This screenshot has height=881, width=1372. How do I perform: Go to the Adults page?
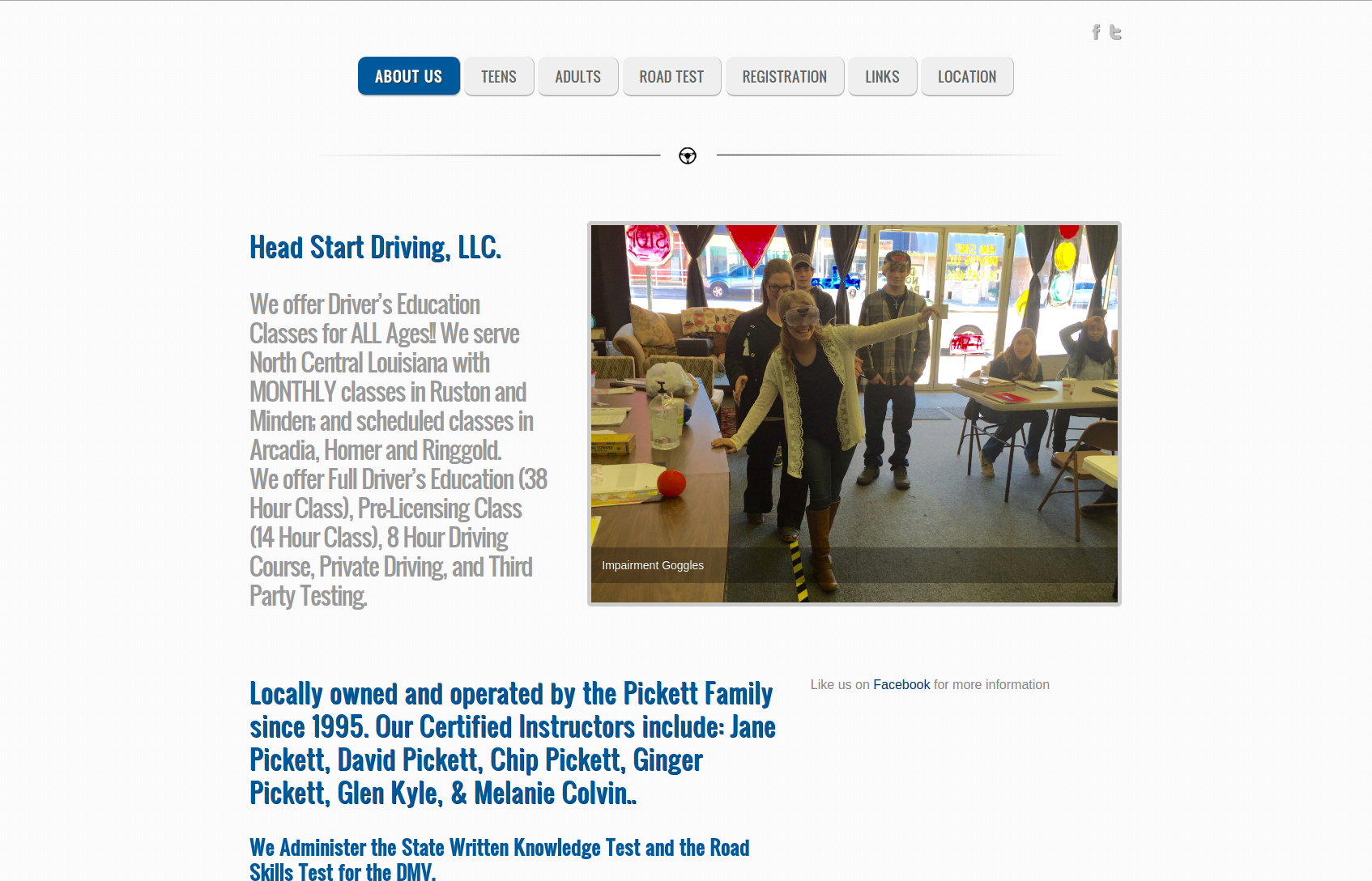click(x=578, y=76)
